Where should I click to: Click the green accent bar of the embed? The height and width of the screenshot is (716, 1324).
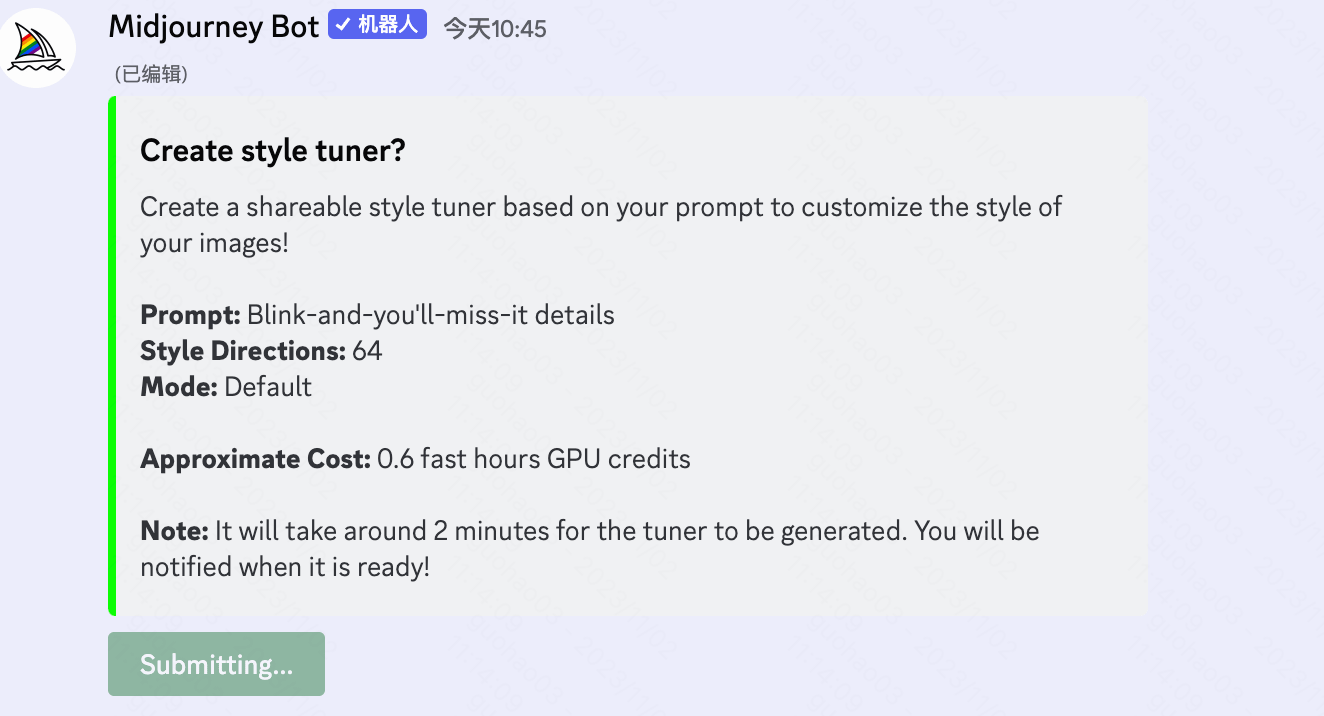click(112, 356)
